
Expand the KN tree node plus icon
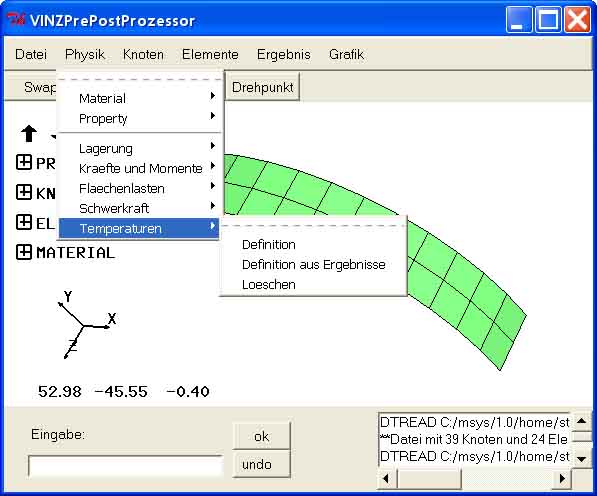(x=24, y=192)
